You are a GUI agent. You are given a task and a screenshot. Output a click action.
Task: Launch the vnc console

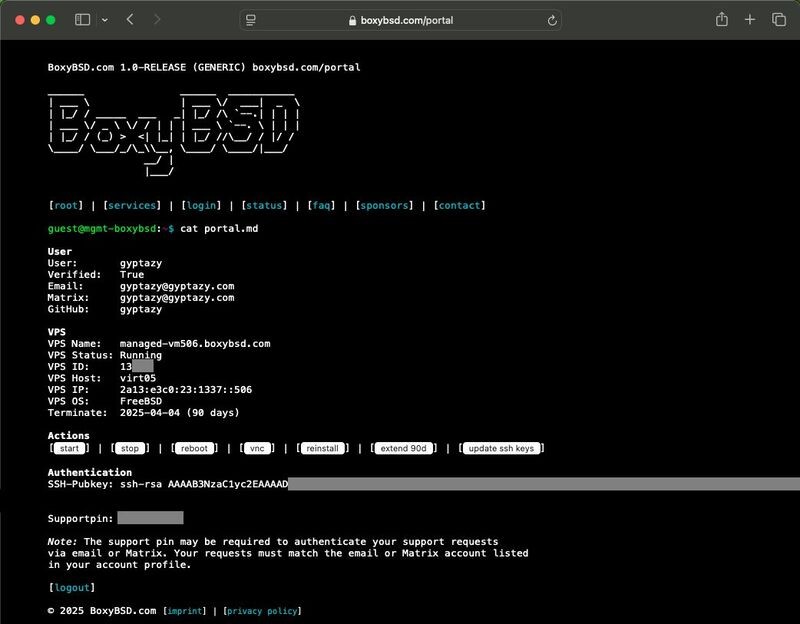257,448
